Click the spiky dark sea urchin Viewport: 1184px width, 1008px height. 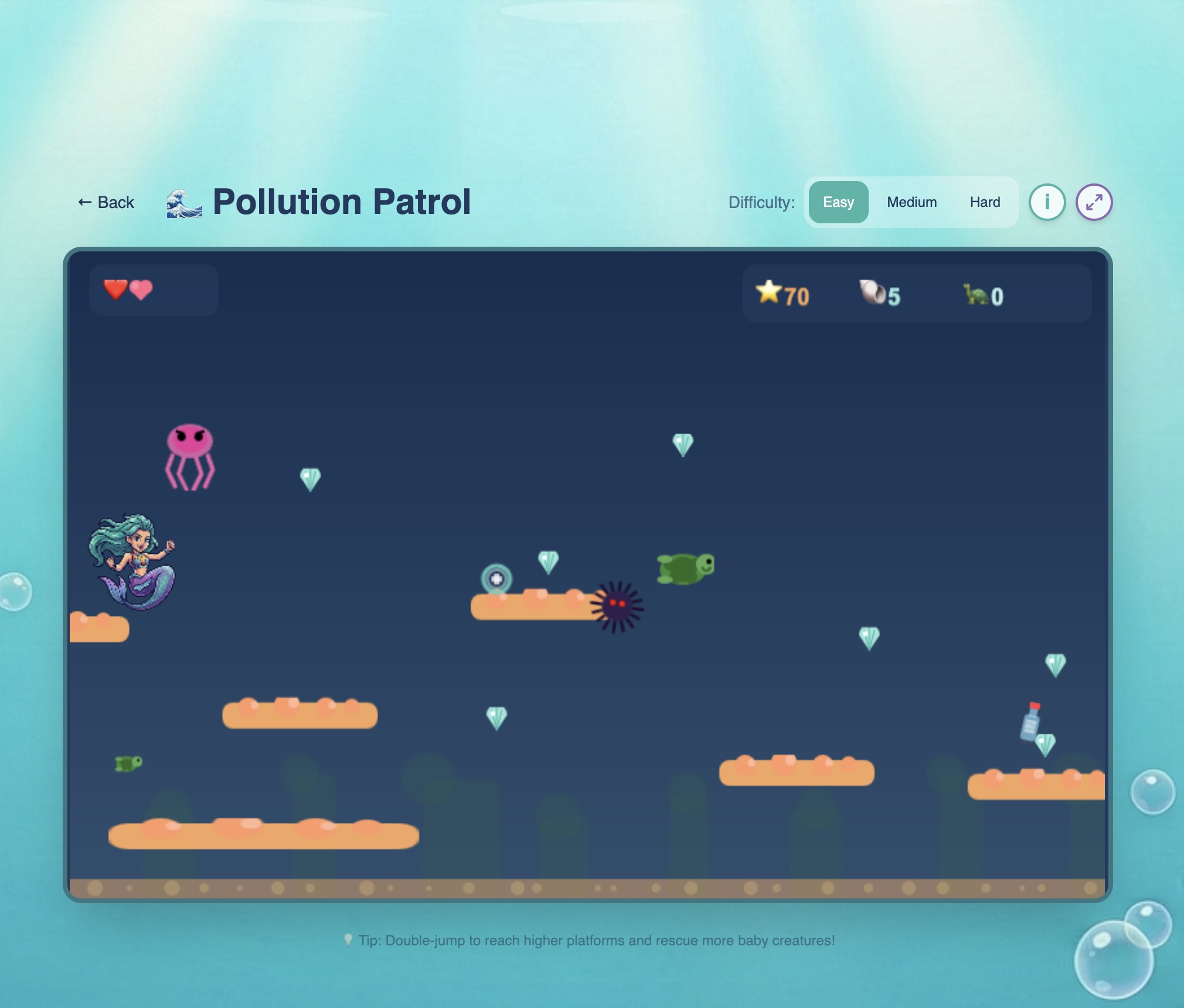[x=617, y=607]
